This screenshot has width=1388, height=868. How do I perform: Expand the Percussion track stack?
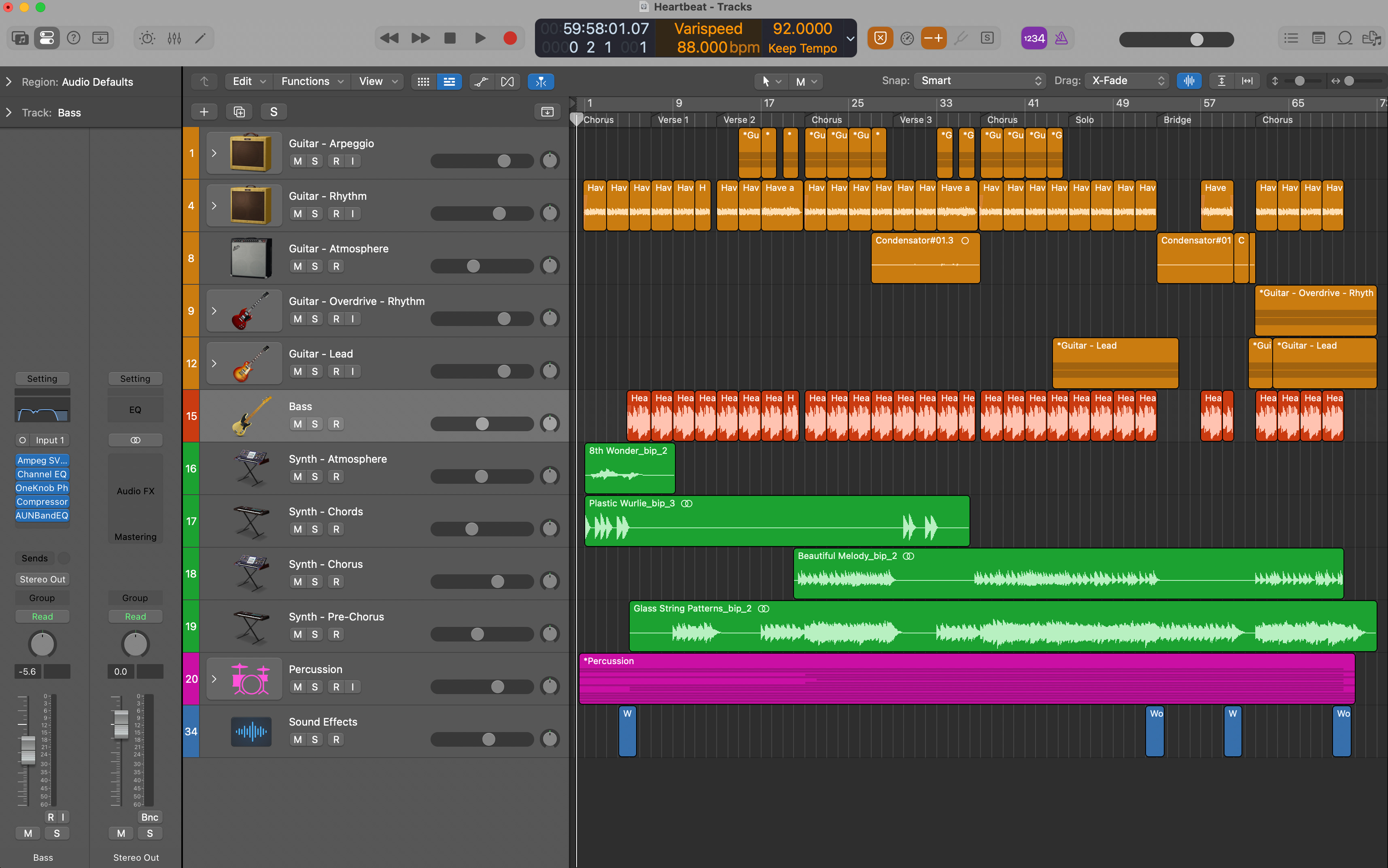(x=214, y=679)
